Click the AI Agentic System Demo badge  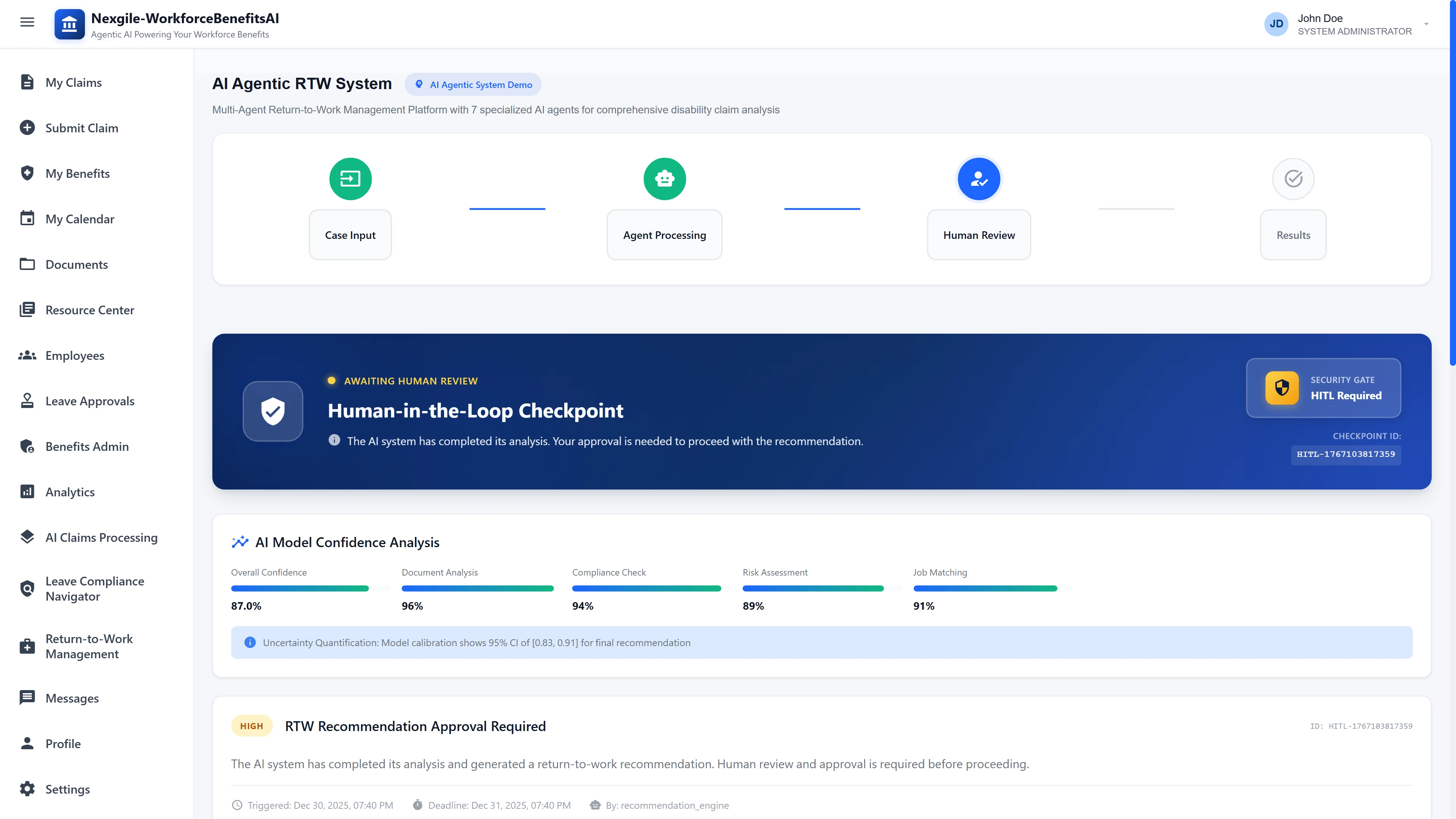(x=473, y=84)
